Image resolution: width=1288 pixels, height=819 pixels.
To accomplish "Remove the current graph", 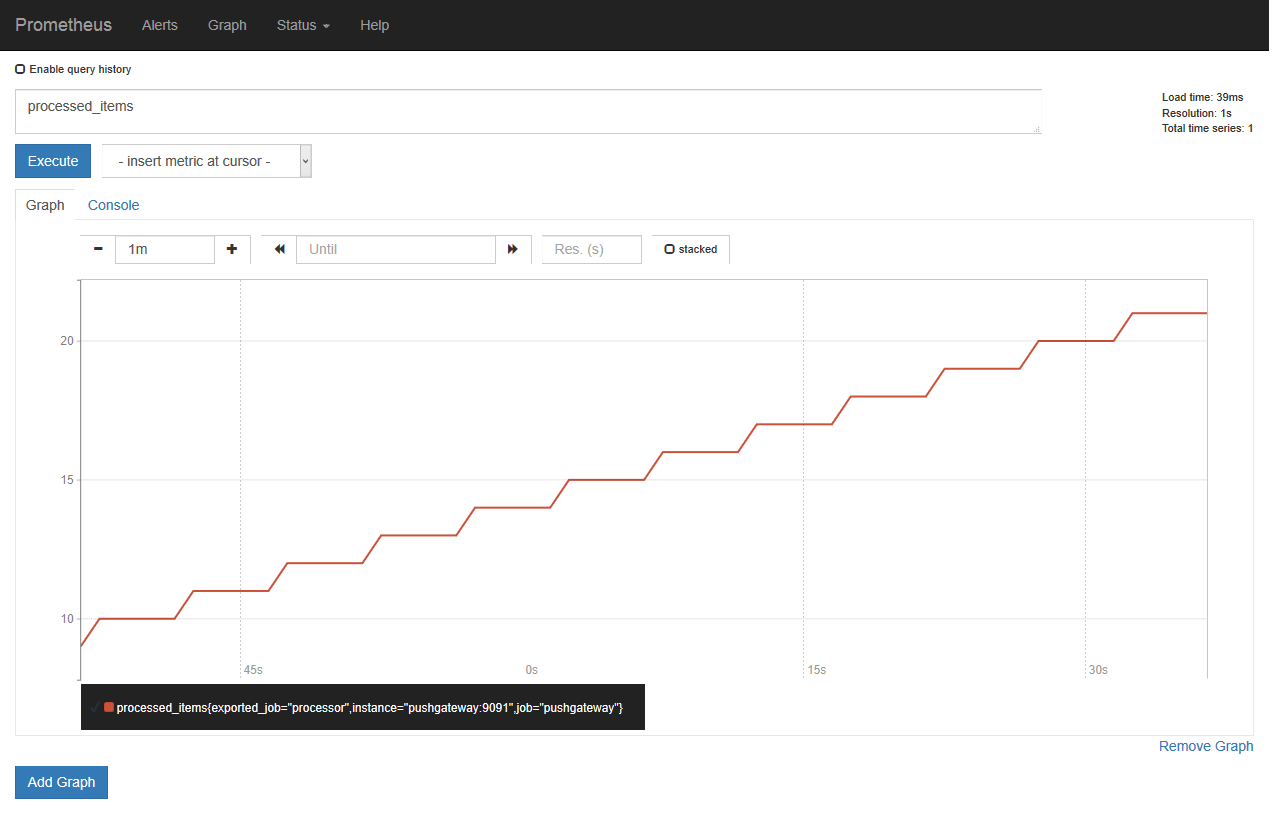I will pos(1205,745).
